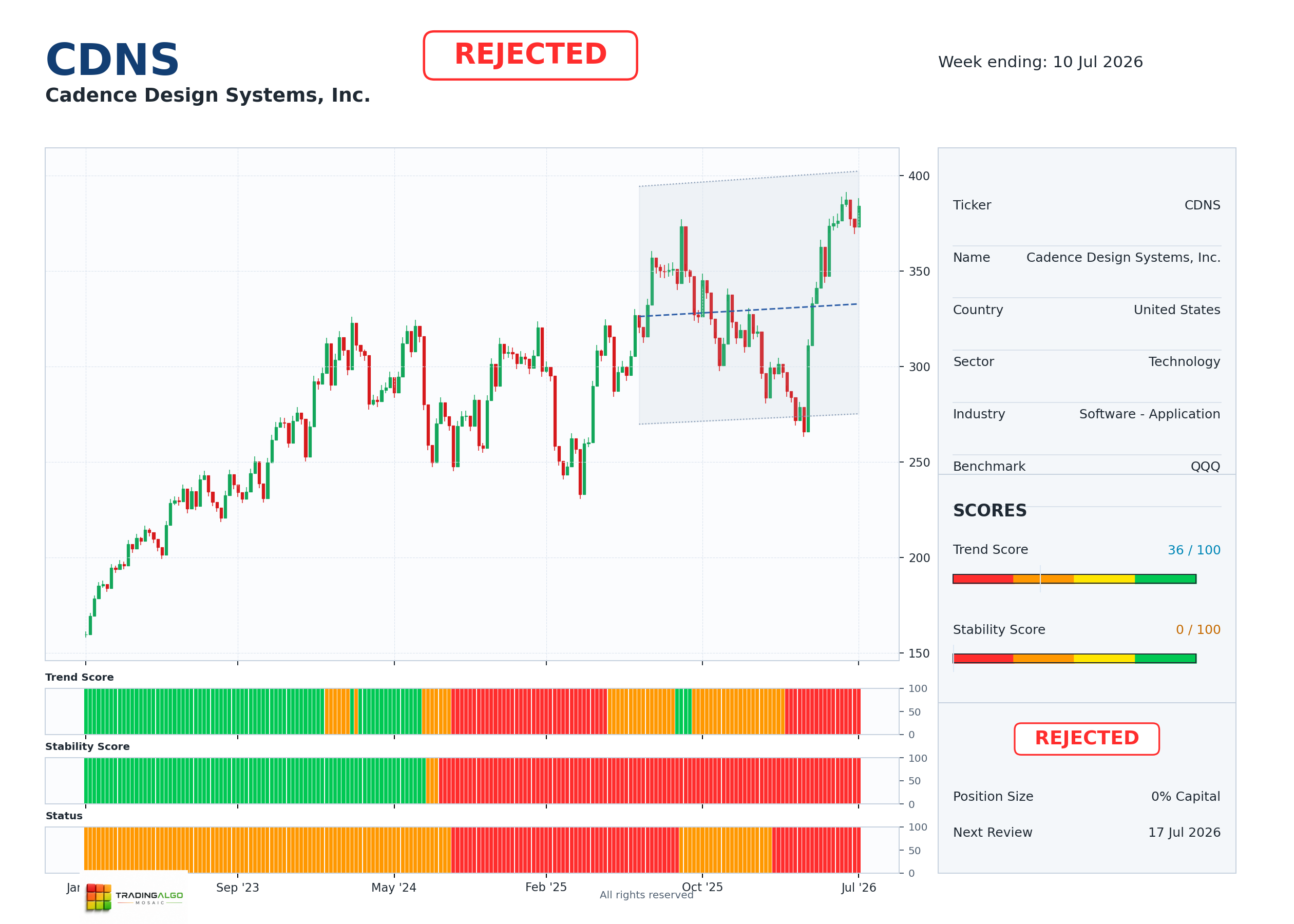This screenshot has width=1294, height=924.
Task: Click the Trend Score history strip
Action: coord(472,711)
